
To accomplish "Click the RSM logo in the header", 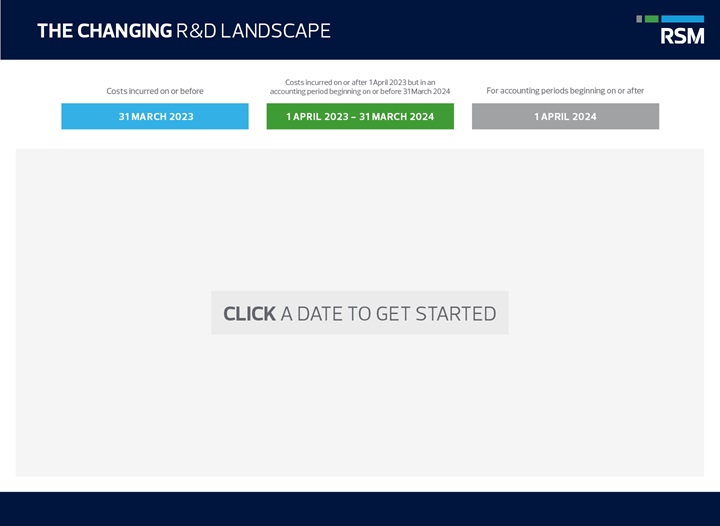I will [x=670, y=30].
